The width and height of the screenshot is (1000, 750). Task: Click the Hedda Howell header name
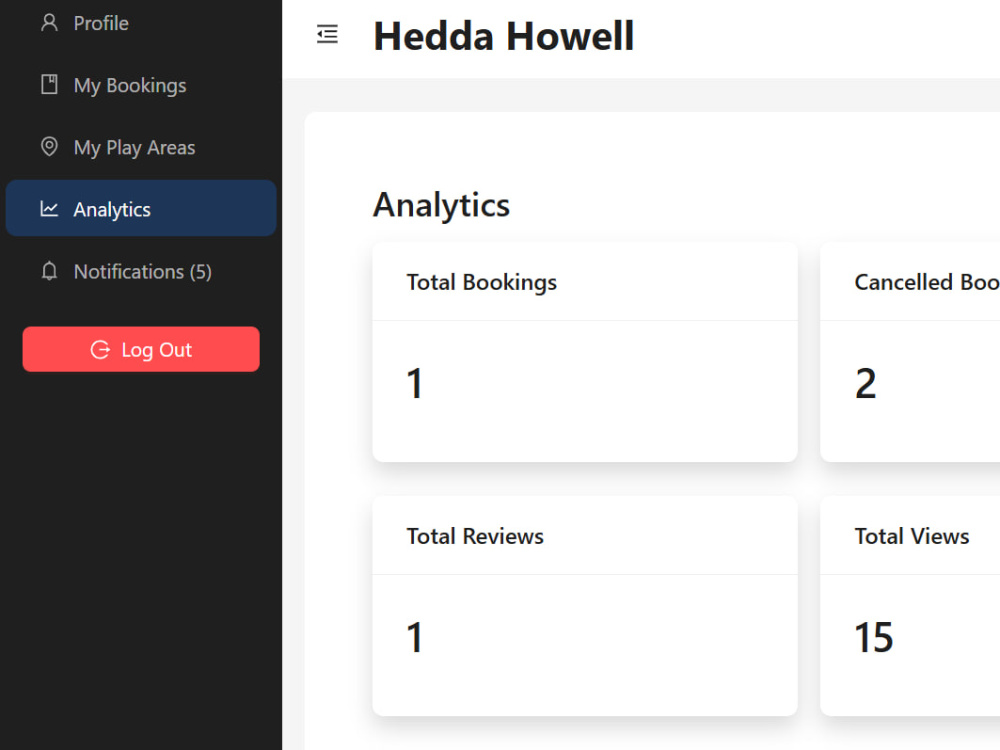[x=504, y=36]
